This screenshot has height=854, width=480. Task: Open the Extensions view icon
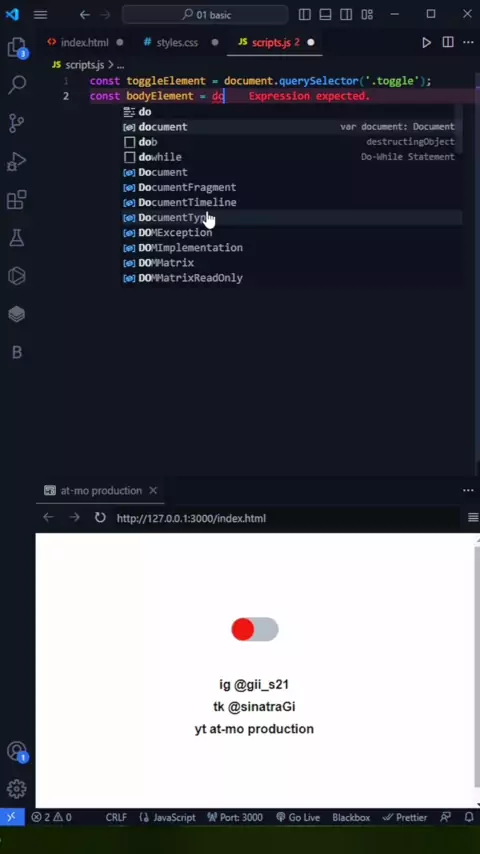[17, 199]
